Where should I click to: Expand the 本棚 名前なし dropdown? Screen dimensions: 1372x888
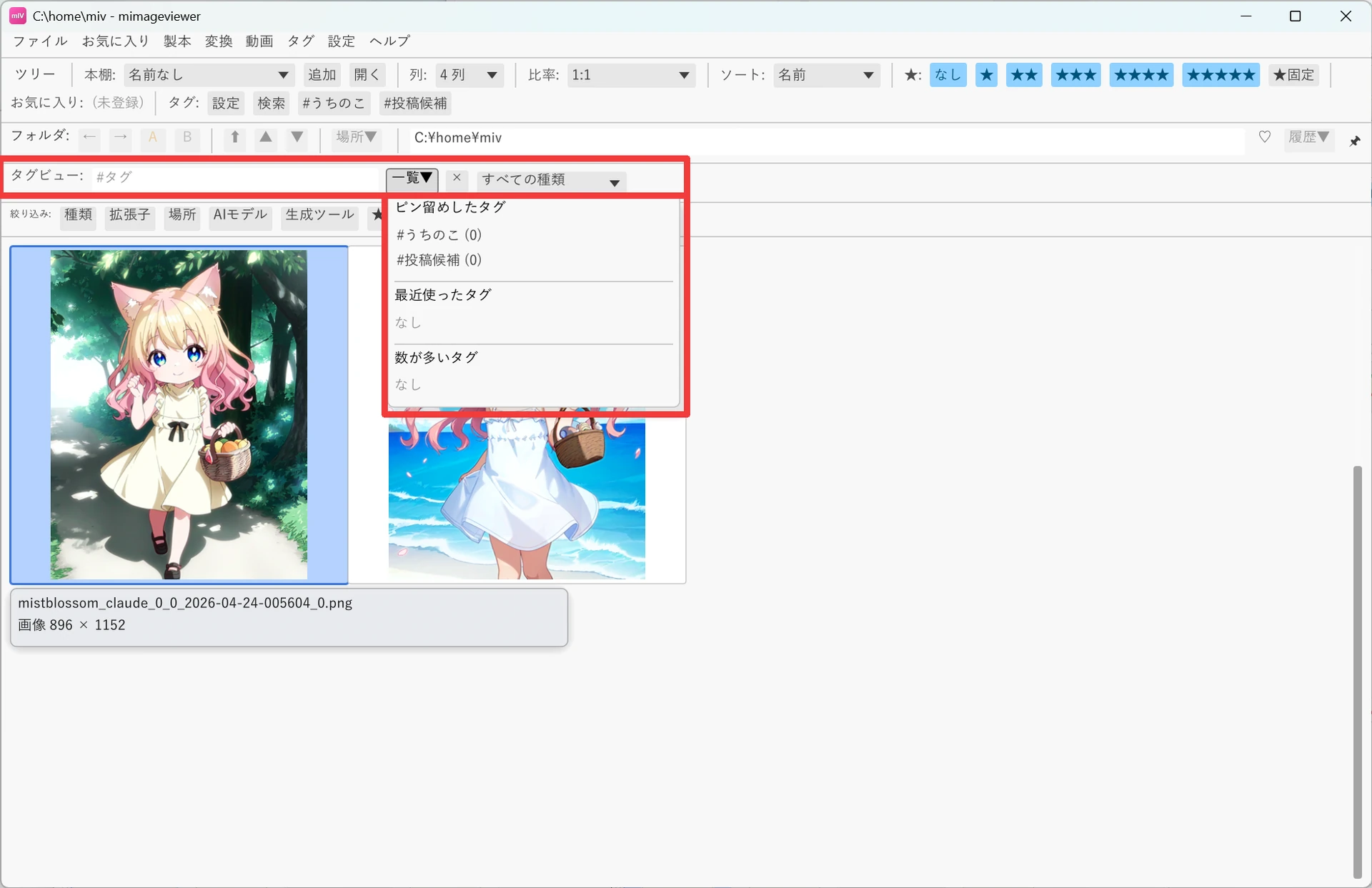(x=208, y=75)
